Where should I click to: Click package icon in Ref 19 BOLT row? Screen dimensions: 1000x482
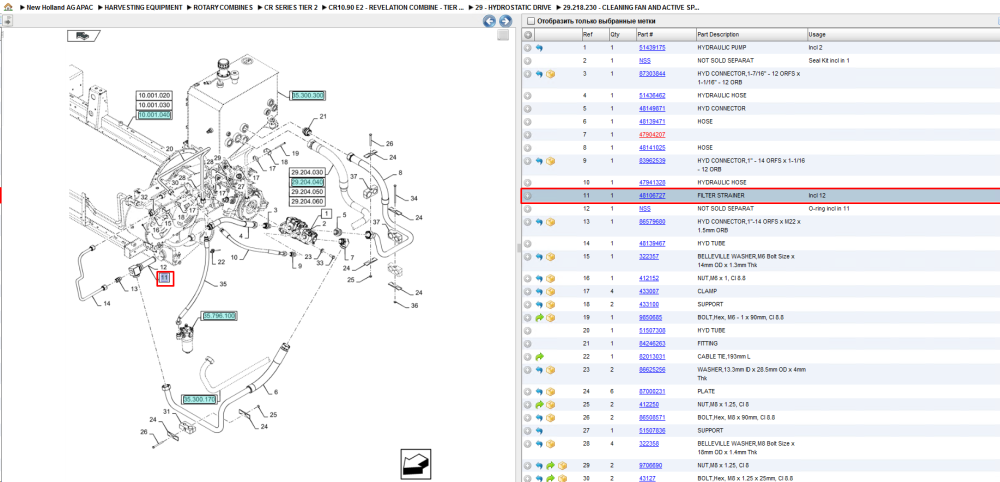(550, 318)
